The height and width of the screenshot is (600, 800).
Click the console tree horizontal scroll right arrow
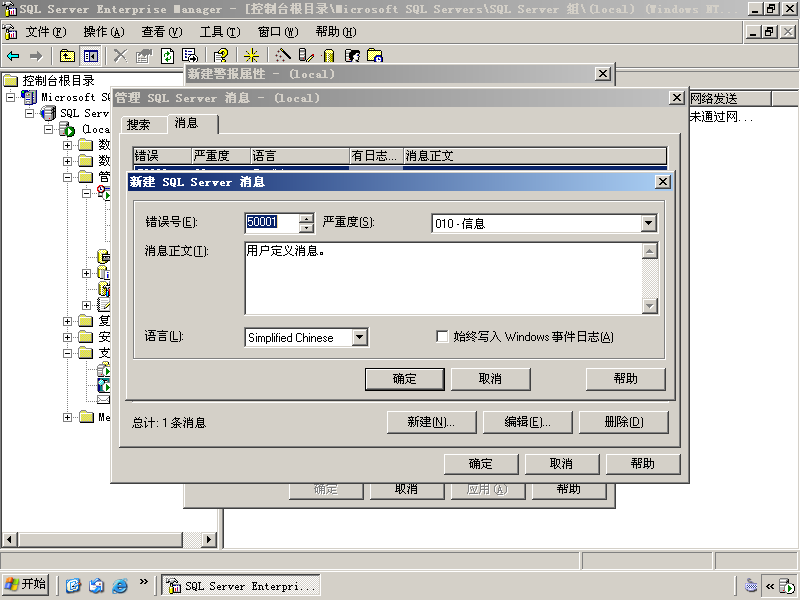click(x=209, y=539)
